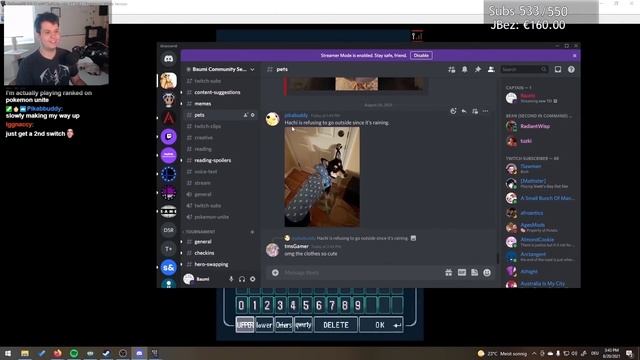
Task: Add channel to TOURNAMENT category
Action: tap(252, 232)
